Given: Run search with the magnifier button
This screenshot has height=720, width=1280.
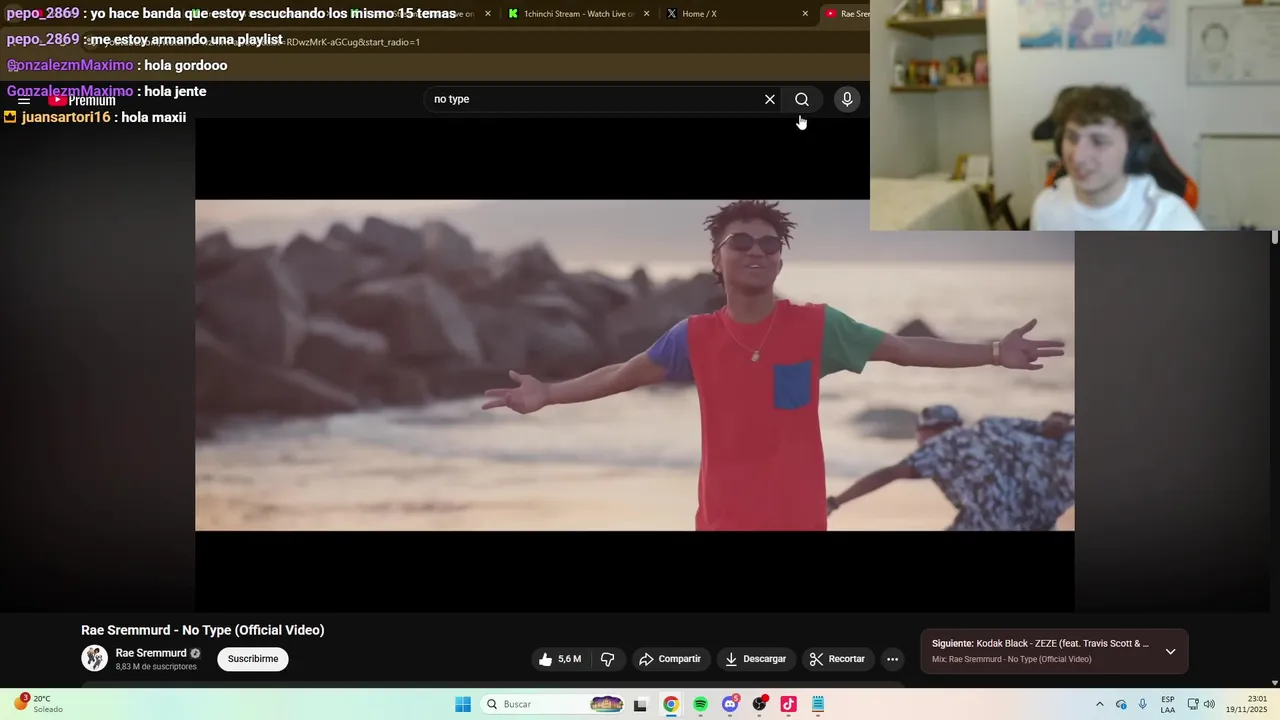Looking at the screenshot, I should [802, 99].
